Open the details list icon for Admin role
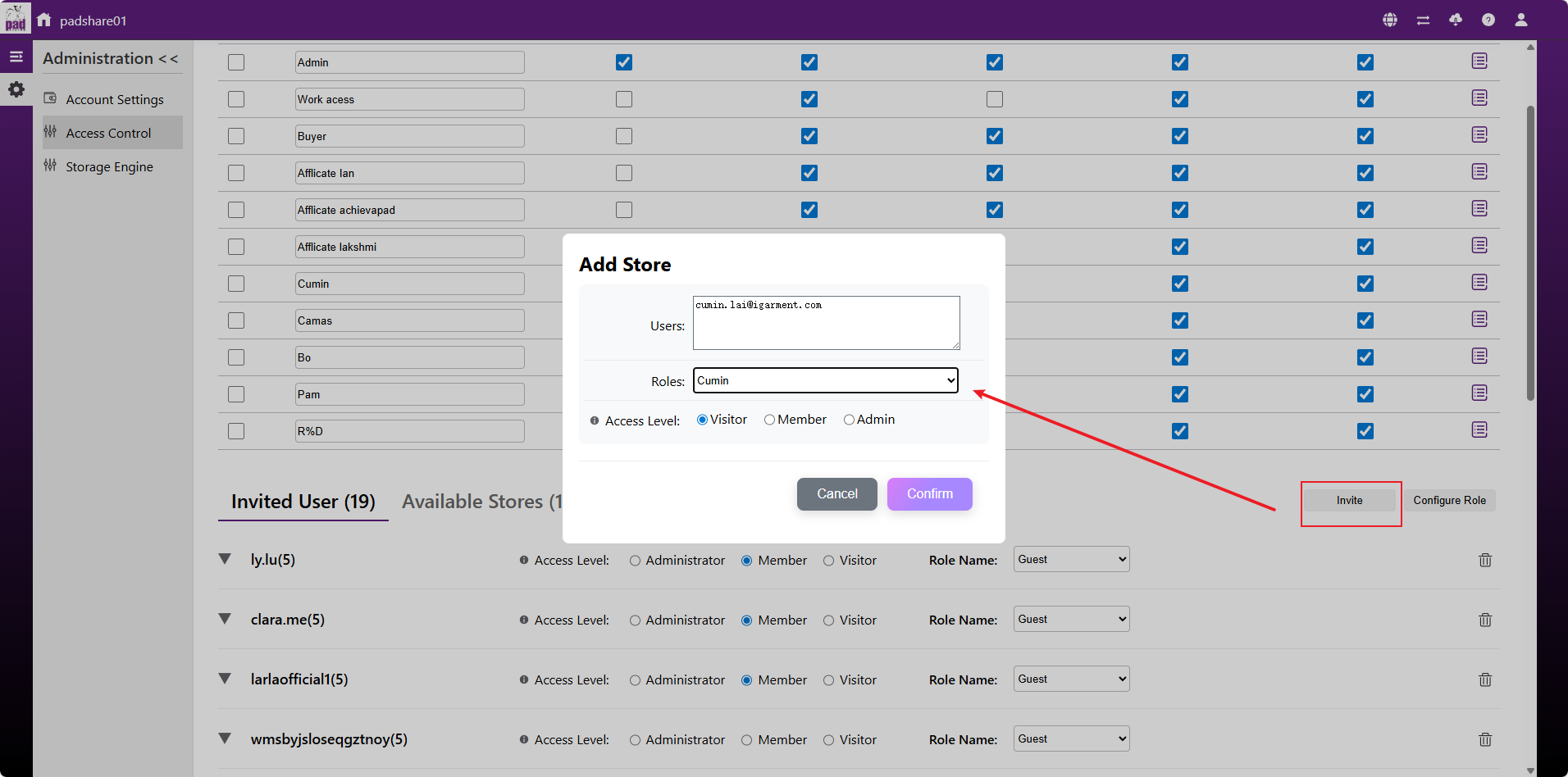Viewport: 1568px width, 777px height. (x=1479, y=61)
